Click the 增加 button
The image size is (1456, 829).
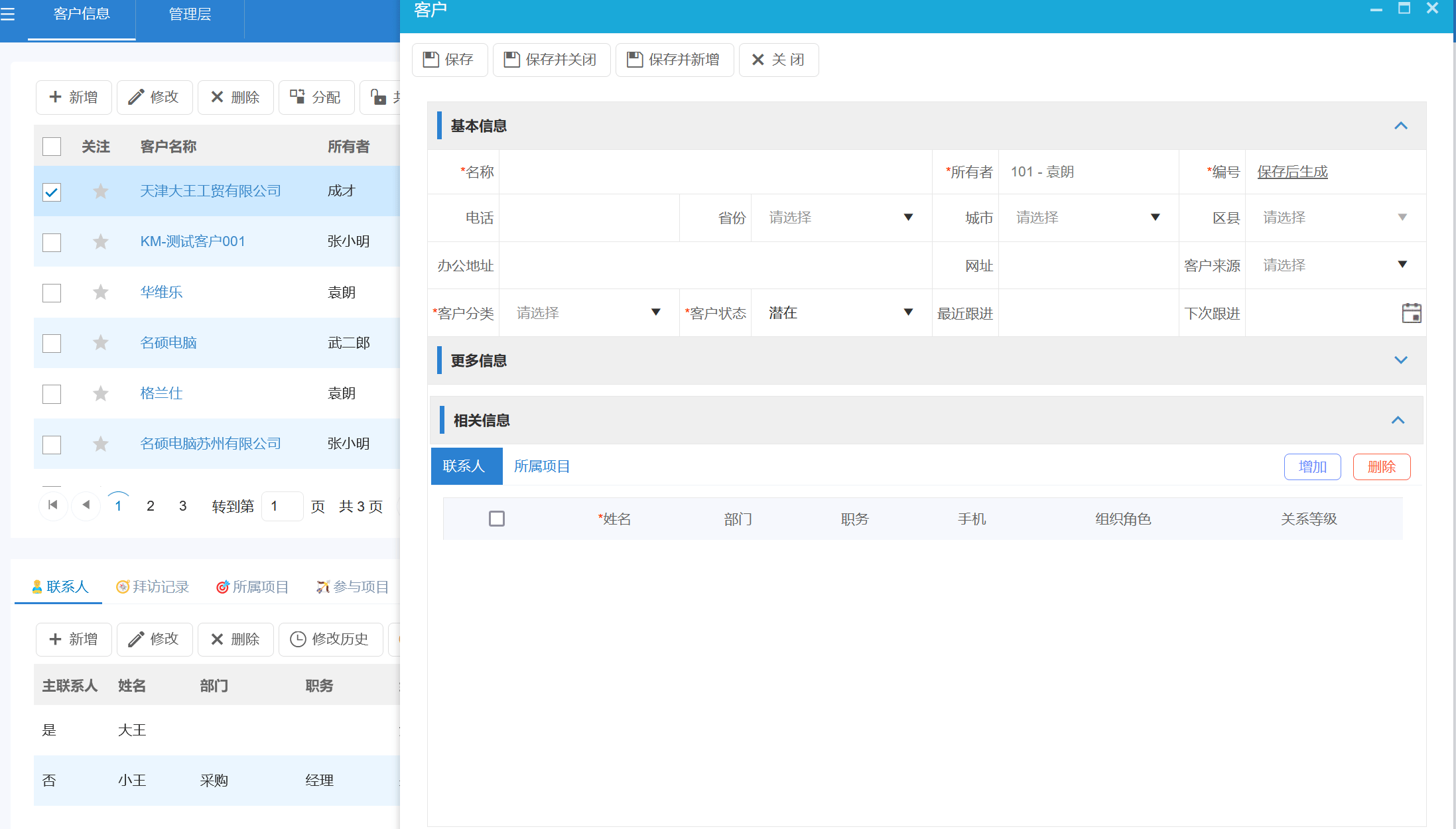tap(1312, 467)
